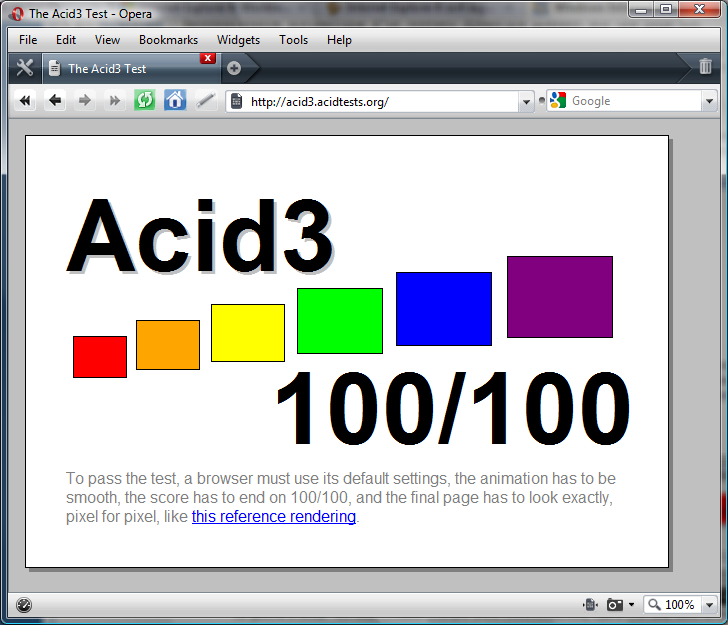The image size is (728, 625).
Task: Toggle the fit-to-width icon in status bar
Action: point(590,605)
